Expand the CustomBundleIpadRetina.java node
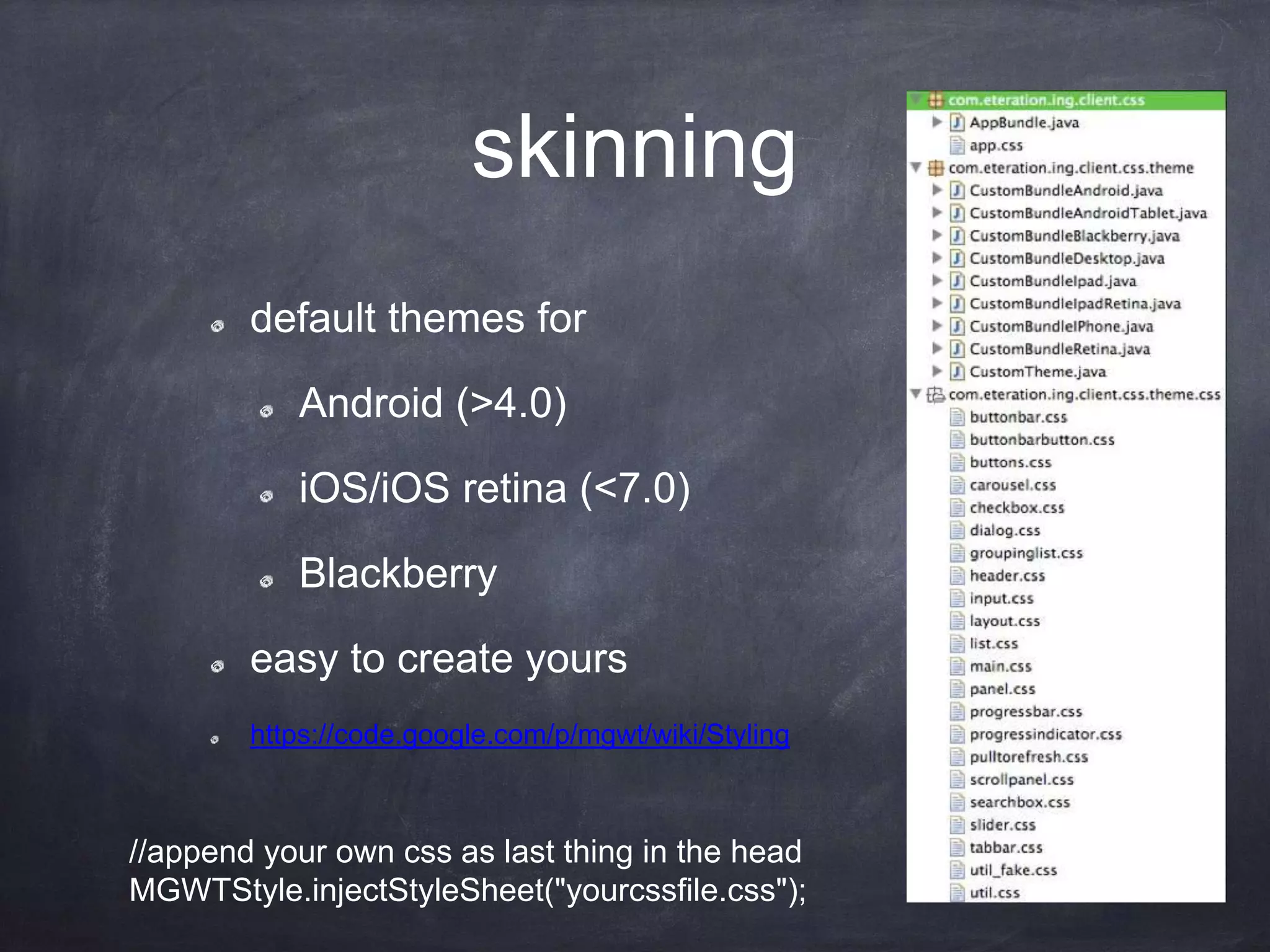1270x952 pixels. coord(937,303)
